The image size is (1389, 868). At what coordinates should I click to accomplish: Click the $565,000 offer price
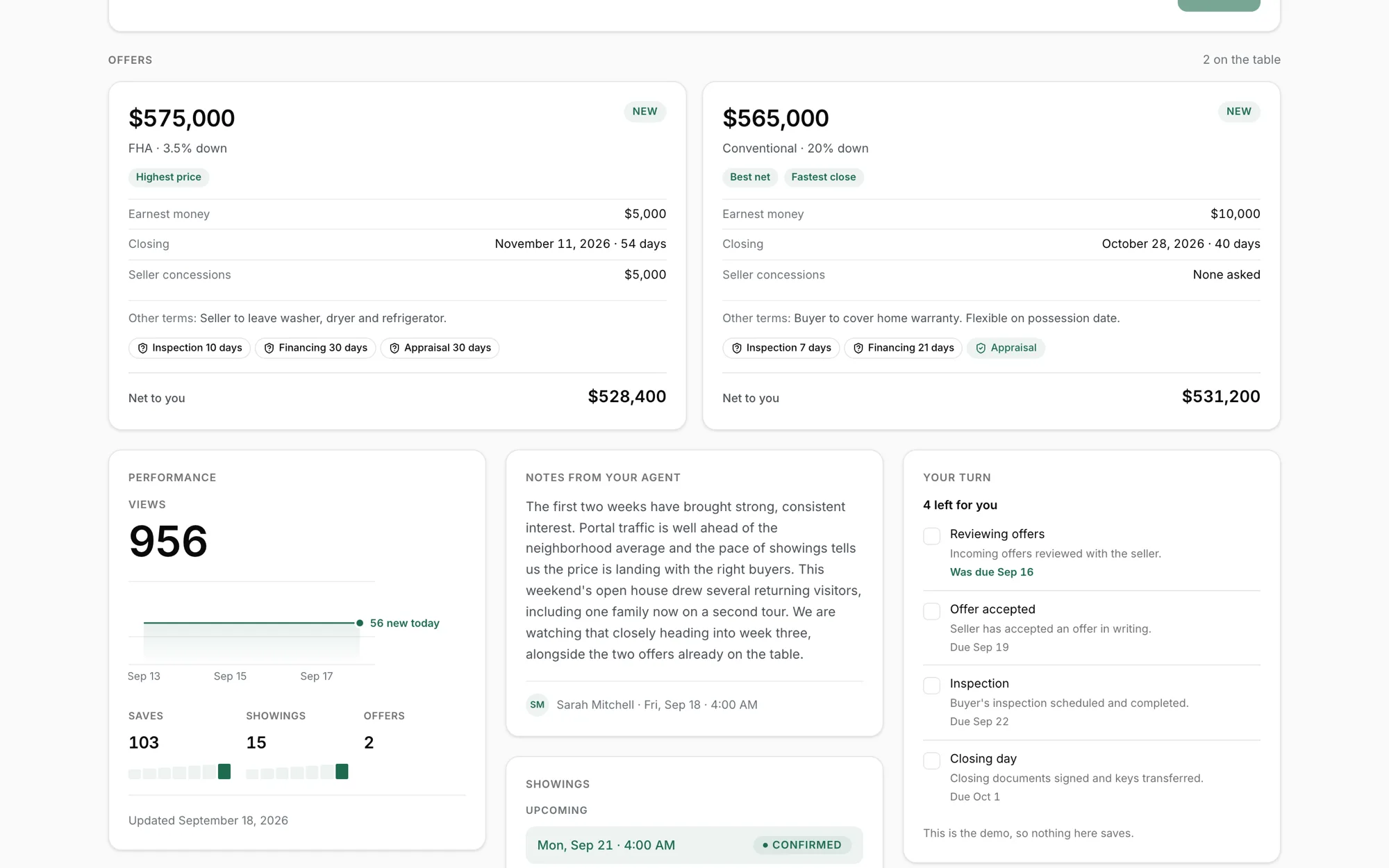point(776,118)
